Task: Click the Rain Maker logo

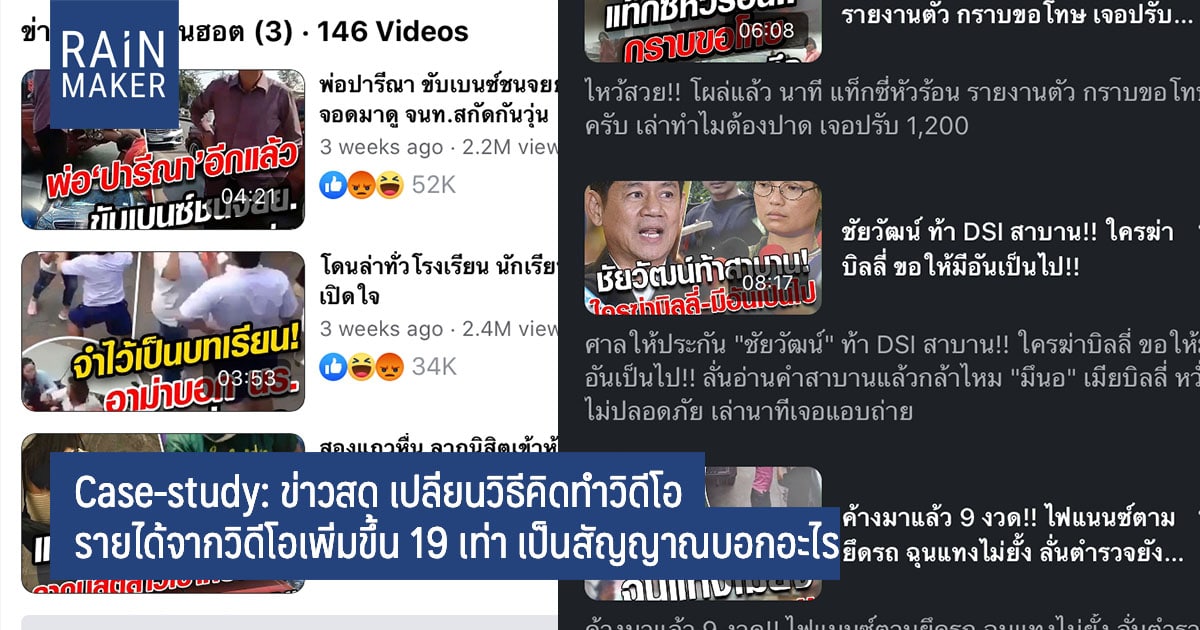Action: tap(114, 65)
